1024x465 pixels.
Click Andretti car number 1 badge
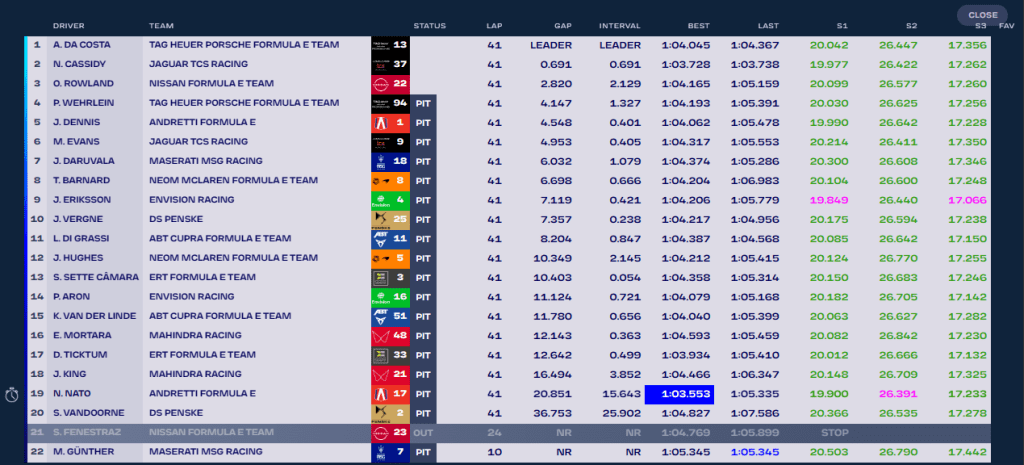coord(391,123)
